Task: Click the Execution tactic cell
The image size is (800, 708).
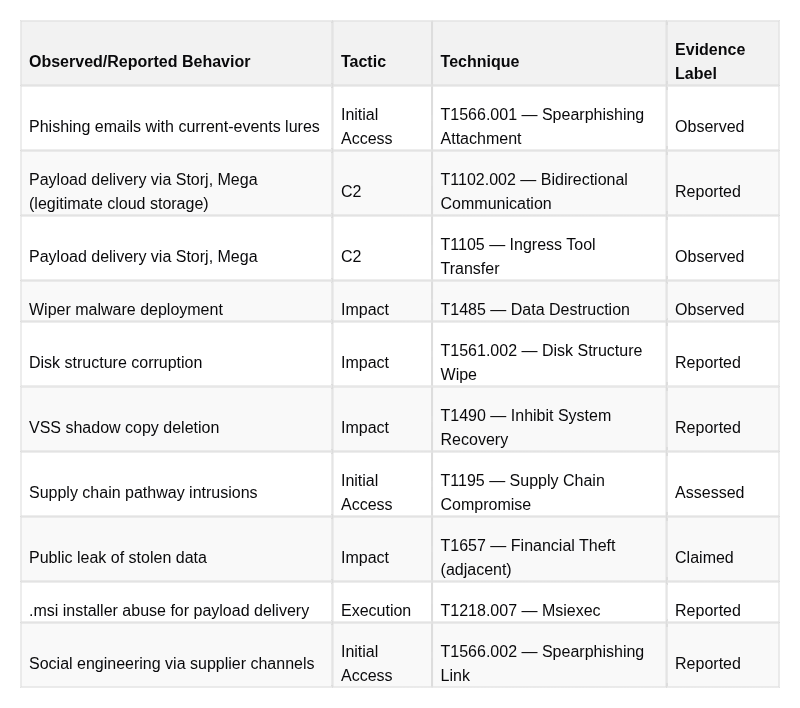Action: pos(382,602)
